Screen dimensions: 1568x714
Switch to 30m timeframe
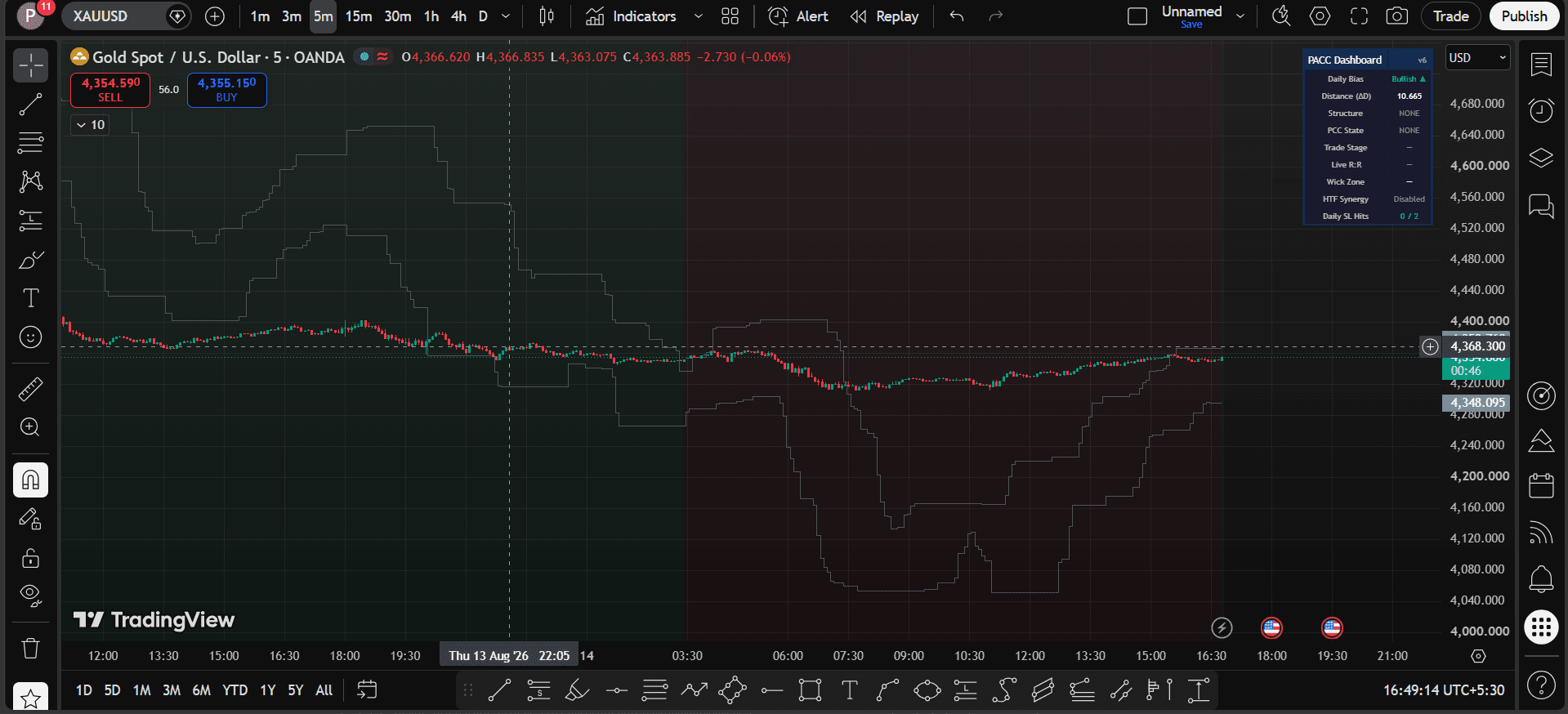tap(398, 16)
